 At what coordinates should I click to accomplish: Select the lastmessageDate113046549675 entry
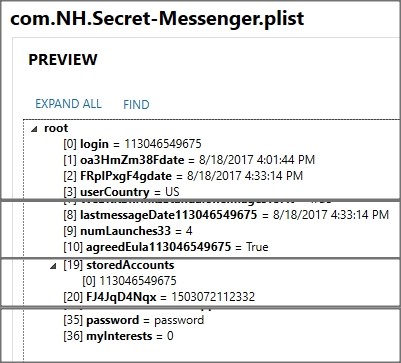click(x=226, y=215)
